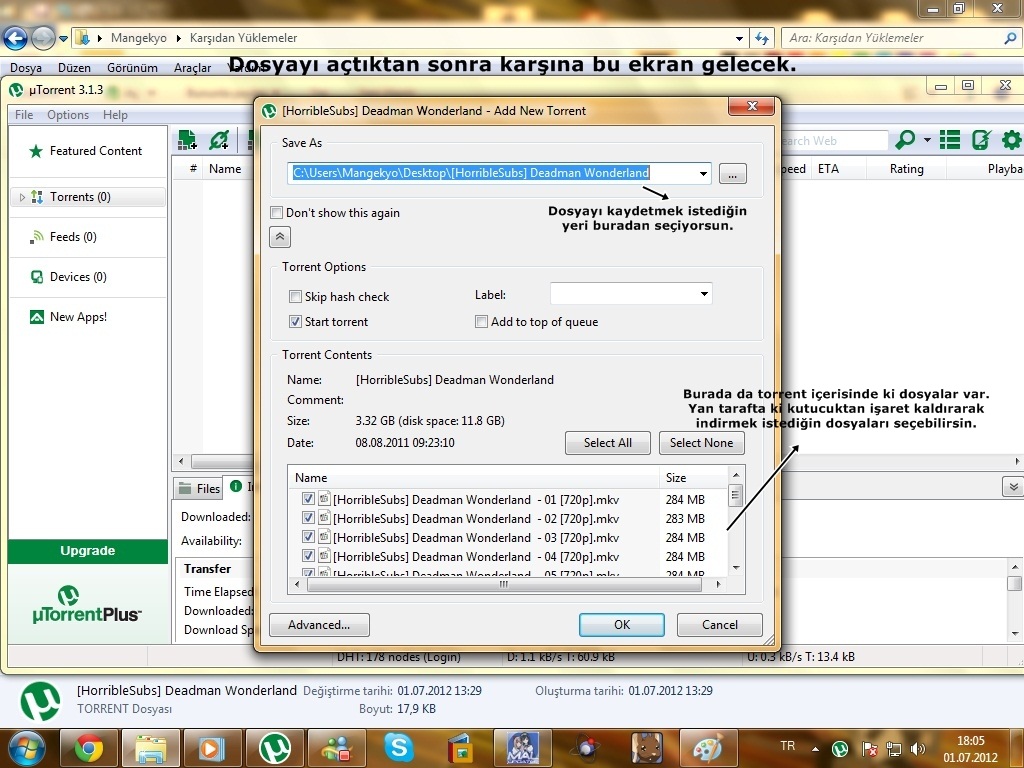Screen dimensions: 1024x768
Task: Open the Explorer address bar dropdown
Action: point(739,39)
